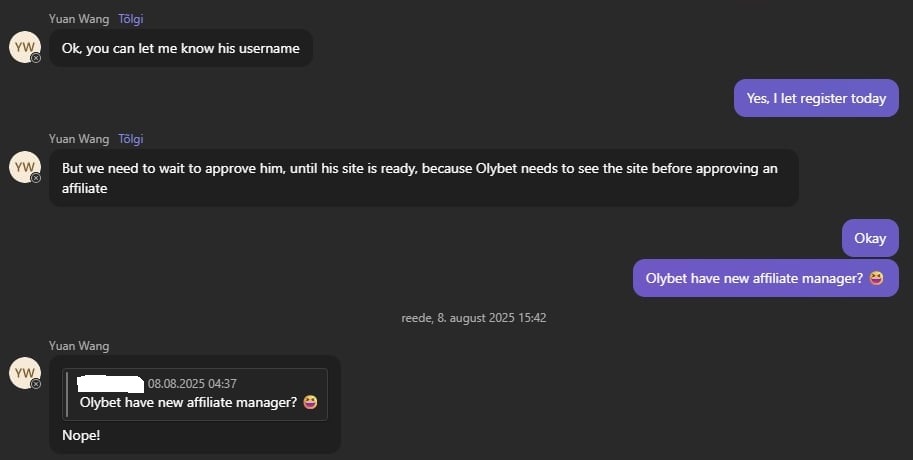
Task: Click the status badge on the middle avatar
Action: click(x=36, y=178)
